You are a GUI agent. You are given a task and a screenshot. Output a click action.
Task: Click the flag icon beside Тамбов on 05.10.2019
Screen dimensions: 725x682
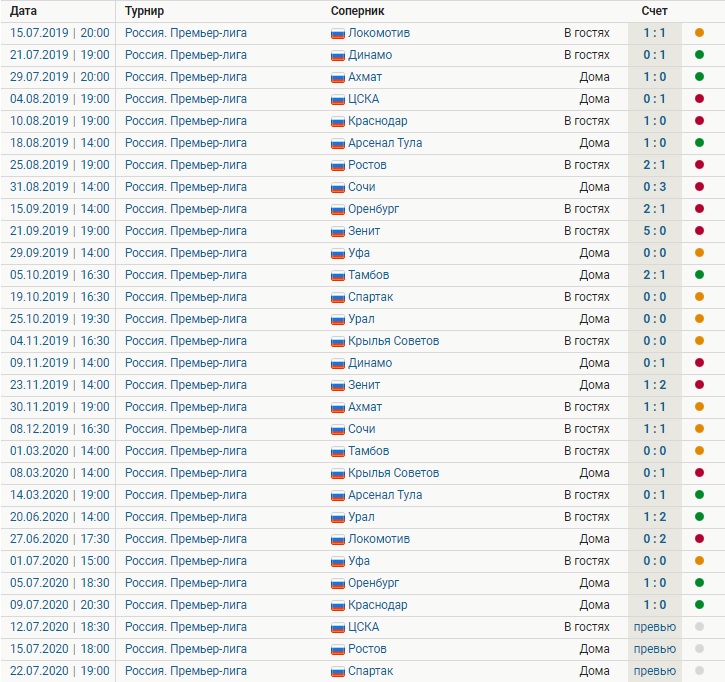coord(338,276)
